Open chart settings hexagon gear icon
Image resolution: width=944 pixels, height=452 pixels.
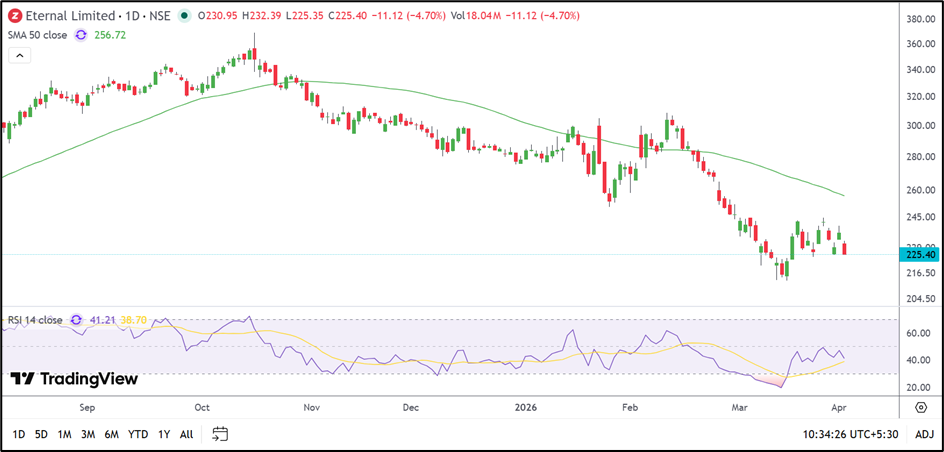point(920,406)
